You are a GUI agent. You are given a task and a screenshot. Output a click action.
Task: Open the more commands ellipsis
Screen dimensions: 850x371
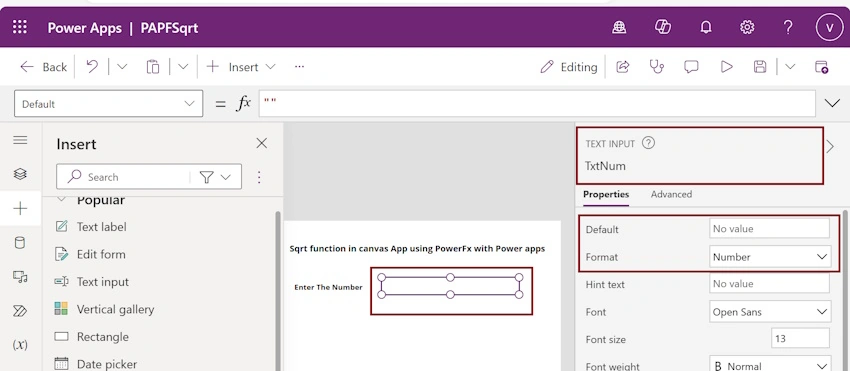click(x=299, y=67)
